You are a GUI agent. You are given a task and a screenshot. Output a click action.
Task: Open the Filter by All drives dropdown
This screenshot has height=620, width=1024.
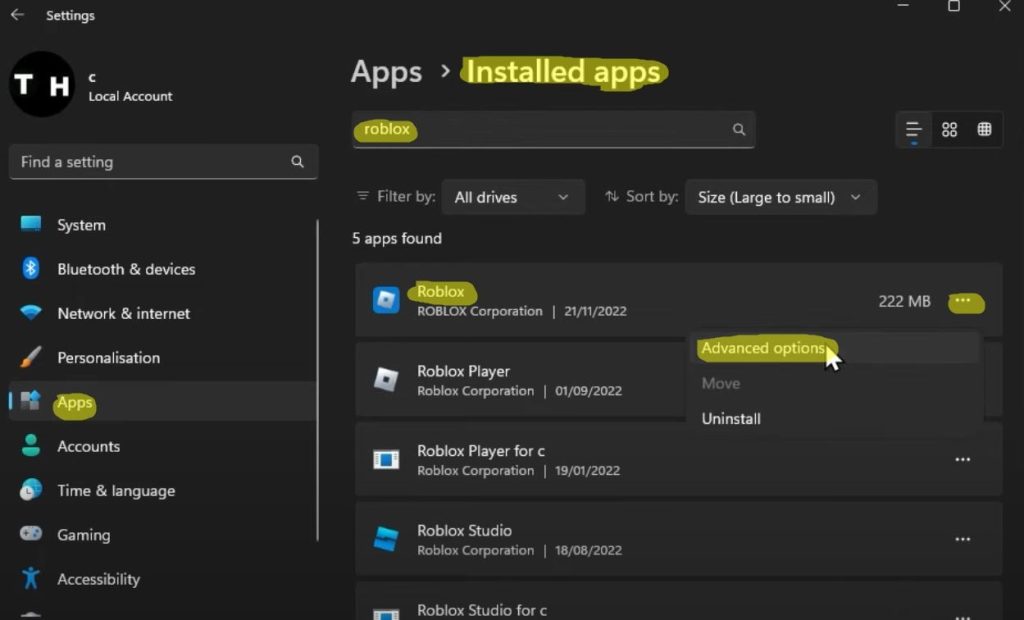pyautogui.click(x=513, y=197)
